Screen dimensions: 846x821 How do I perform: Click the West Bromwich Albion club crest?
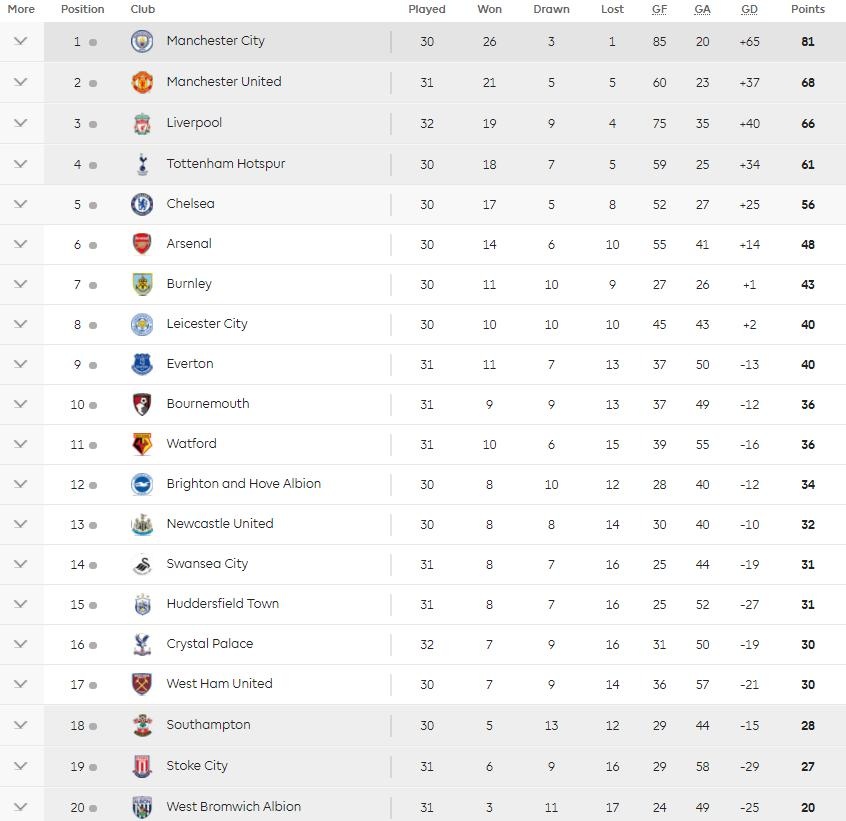tap(141, 806)
